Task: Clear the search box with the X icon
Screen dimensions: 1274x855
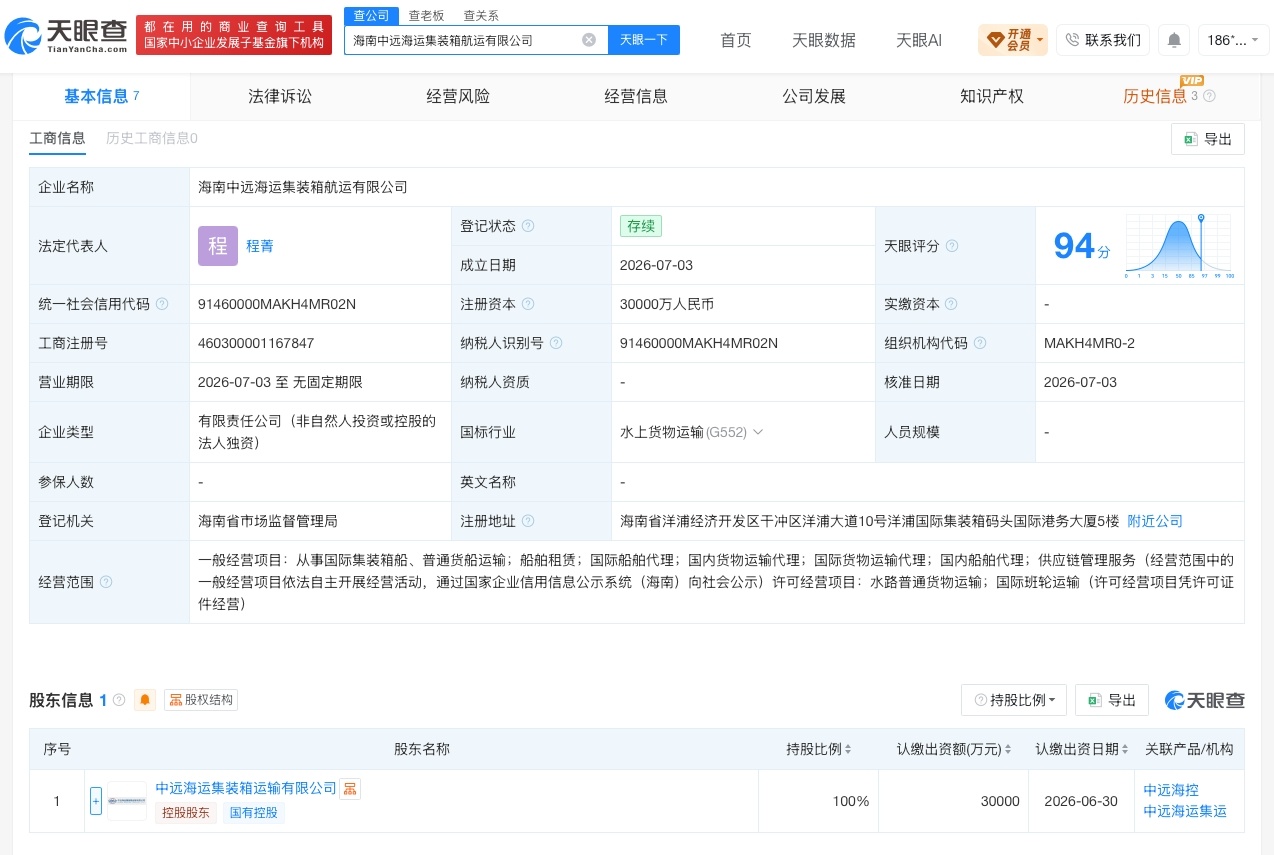Action: [589, 40]
